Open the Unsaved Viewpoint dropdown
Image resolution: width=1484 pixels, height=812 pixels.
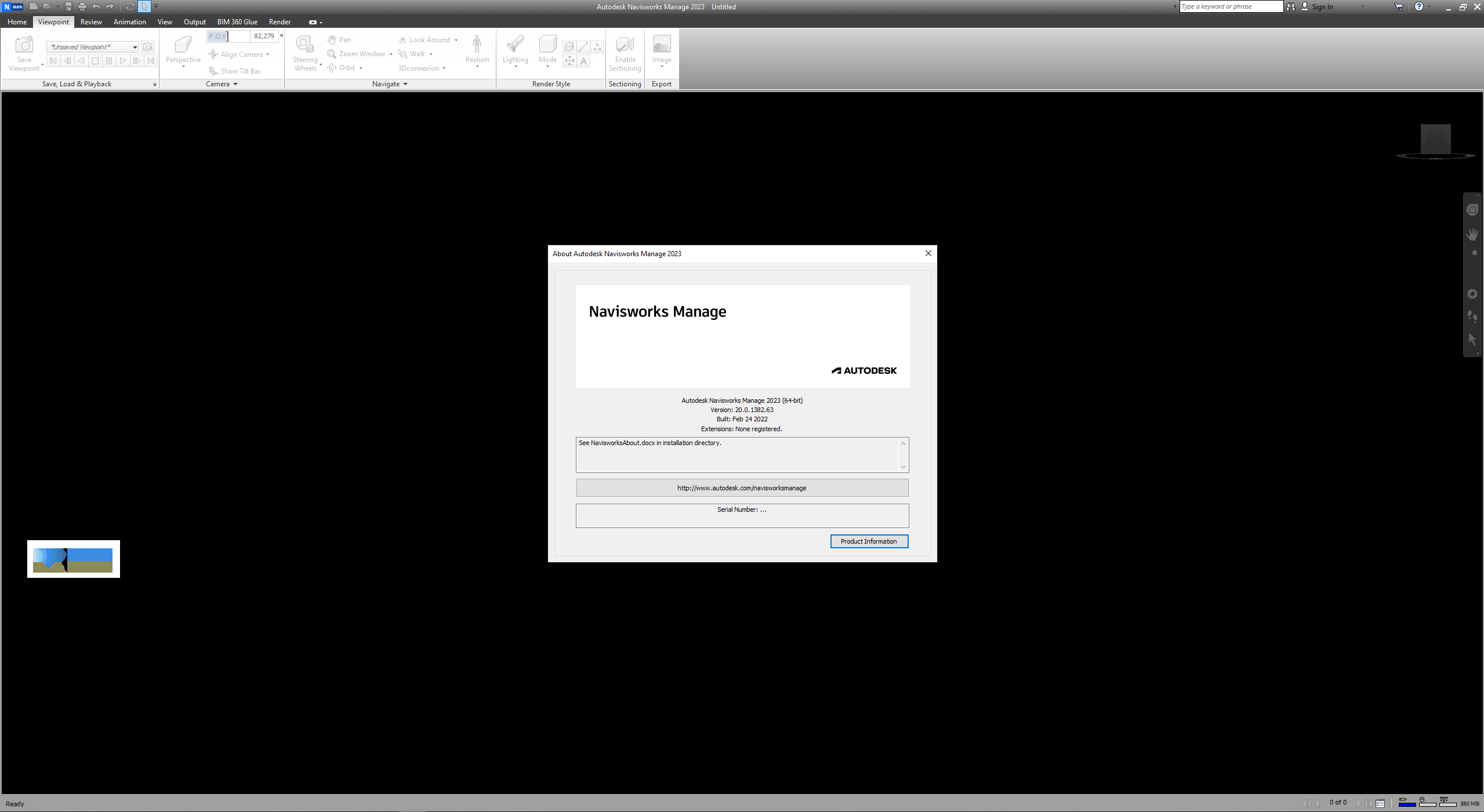[135, 47]
